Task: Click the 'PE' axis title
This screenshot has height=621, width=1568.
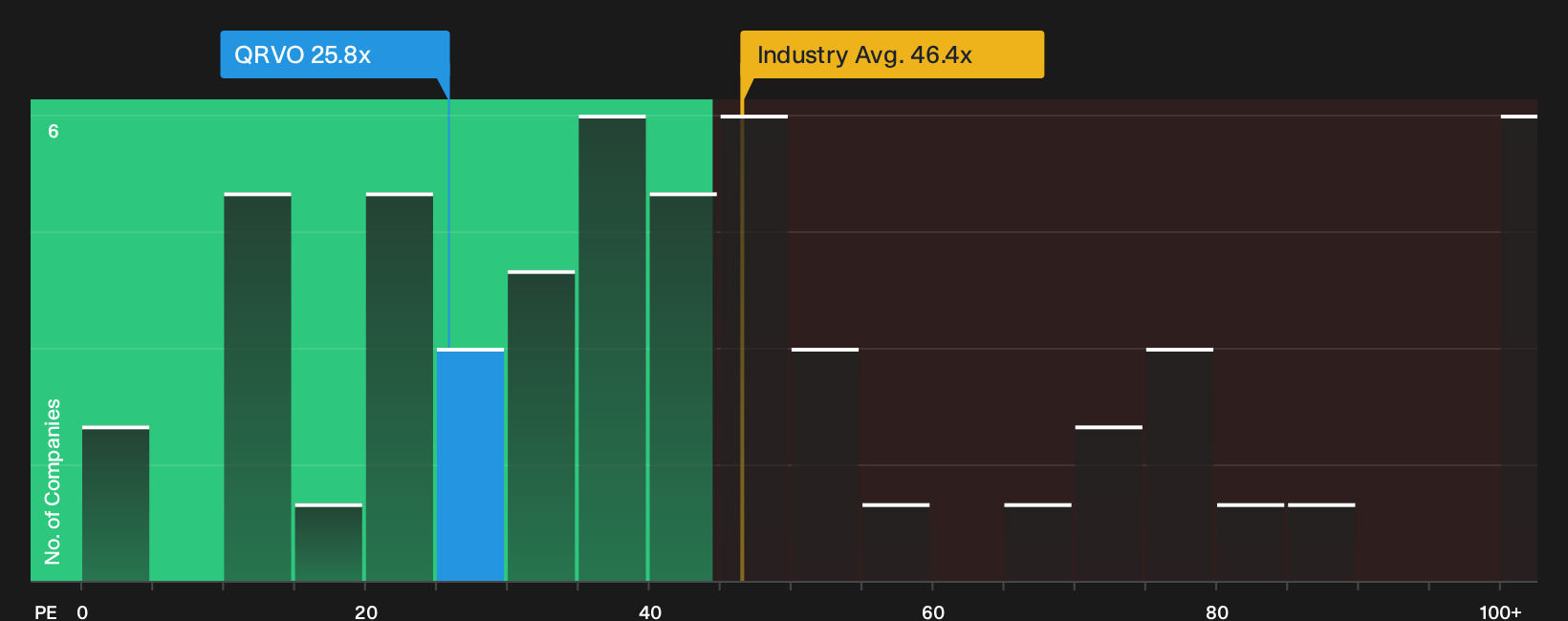Action: click(x=45, y=612)
